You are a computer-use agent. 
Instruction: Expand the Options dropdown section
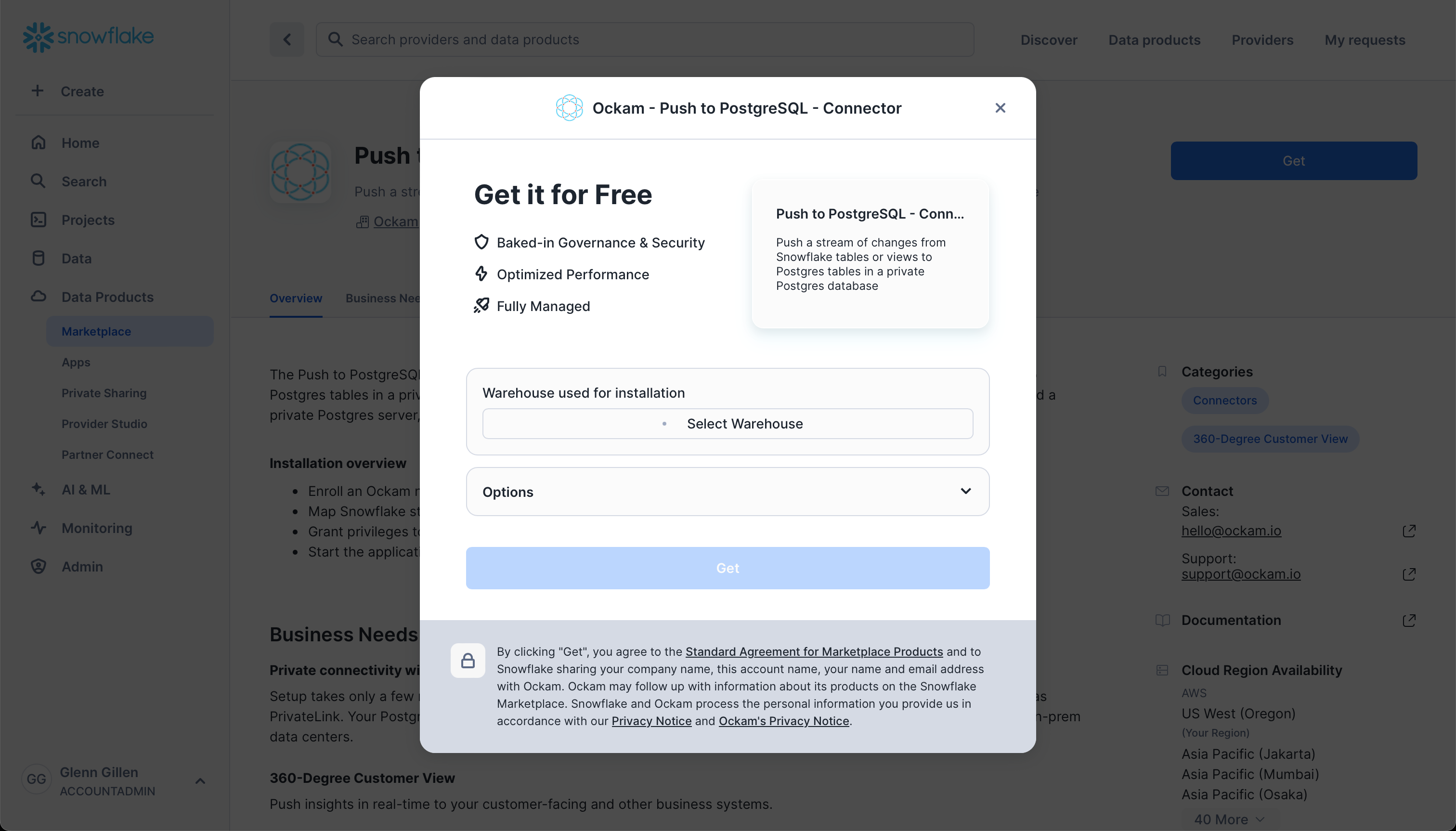point(728,492)
